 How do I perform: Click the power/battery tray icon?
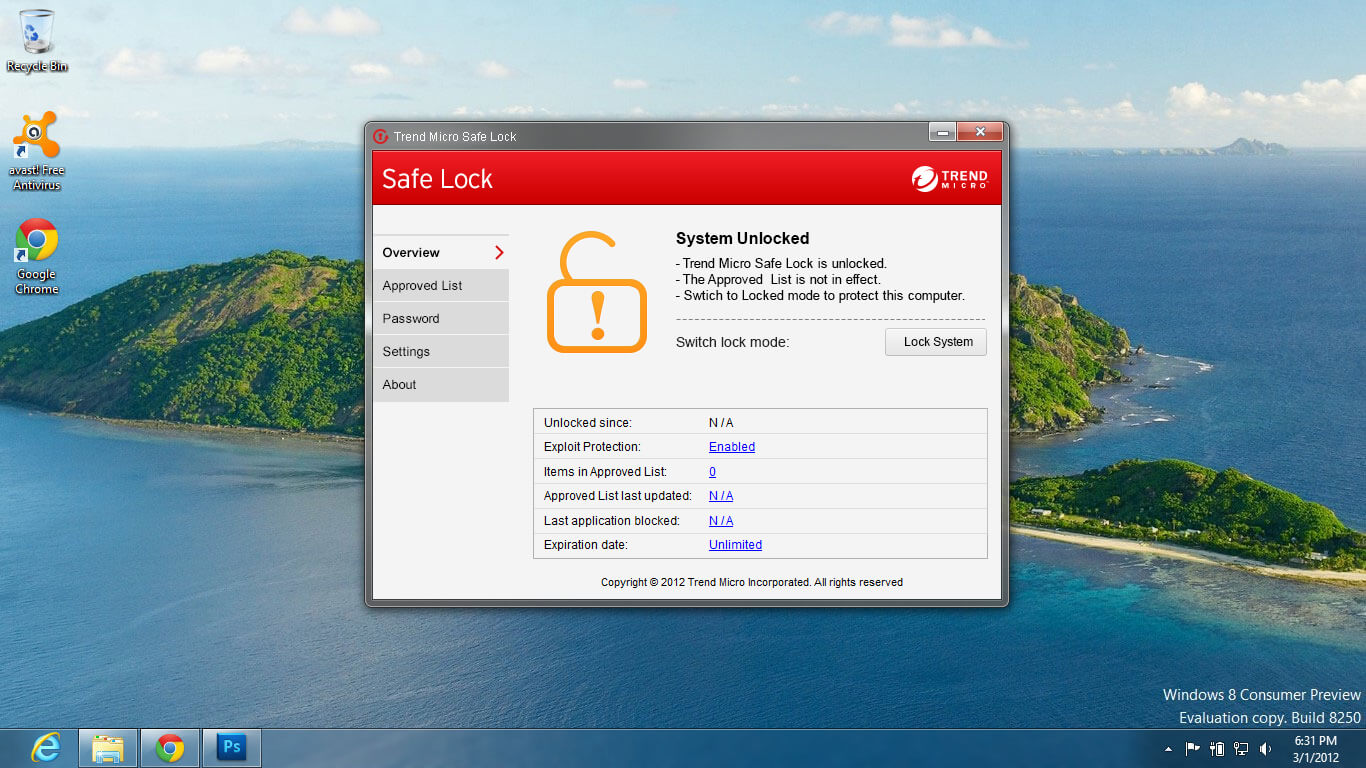tap(1217, 748)
